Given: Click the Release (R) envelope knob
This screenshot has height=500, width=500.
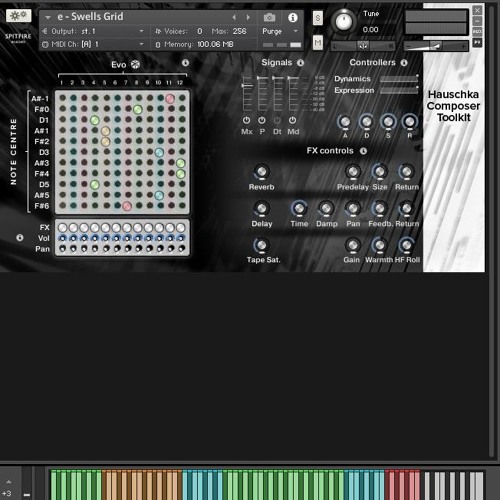Looking at the screenshot, I should 410,122.
